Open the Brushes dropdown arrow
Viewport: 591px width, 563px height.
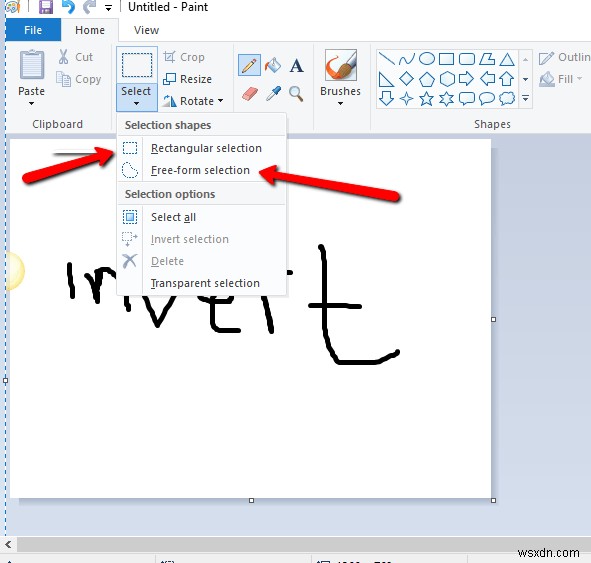[340, 103]
